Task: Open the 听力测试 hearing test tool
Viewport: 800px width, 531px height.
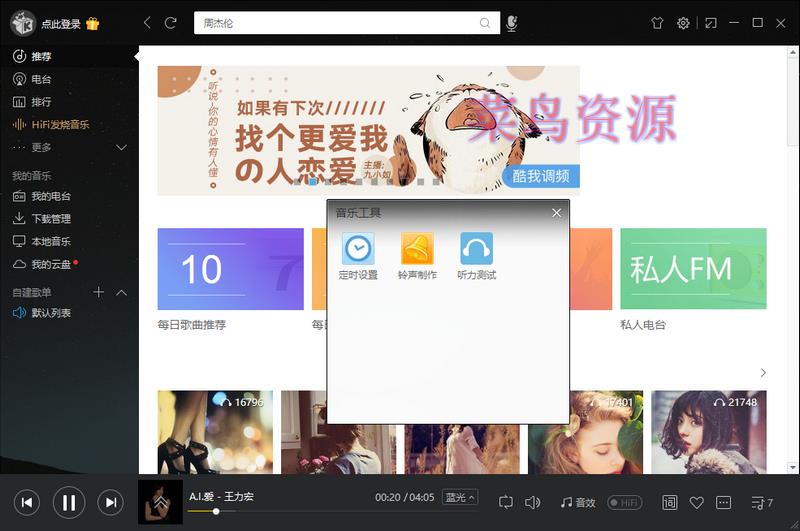Action: point(477,256)
